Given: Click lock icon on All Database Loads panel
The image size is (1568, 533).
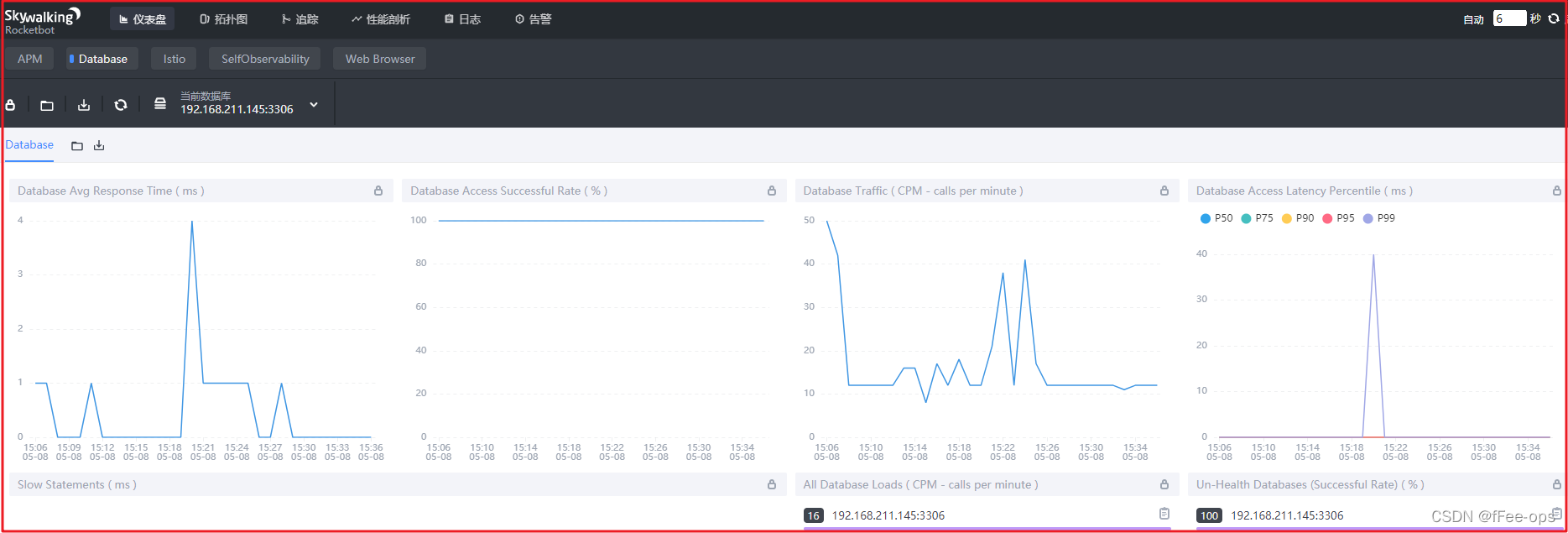Looking at the screenshot, I should click(x=1164, y=485).
